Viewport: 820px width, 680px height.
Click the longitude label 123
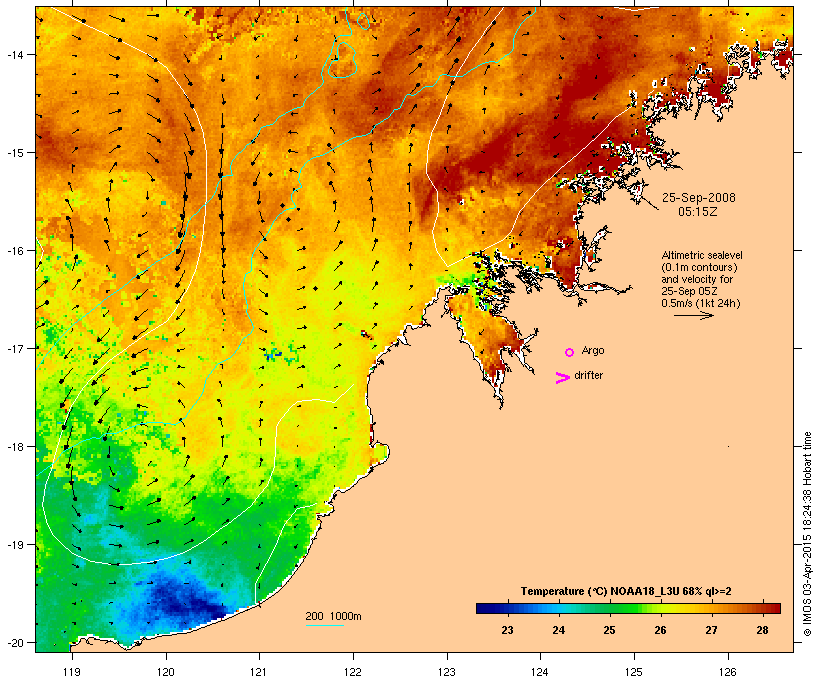click(x=447, y=672)
